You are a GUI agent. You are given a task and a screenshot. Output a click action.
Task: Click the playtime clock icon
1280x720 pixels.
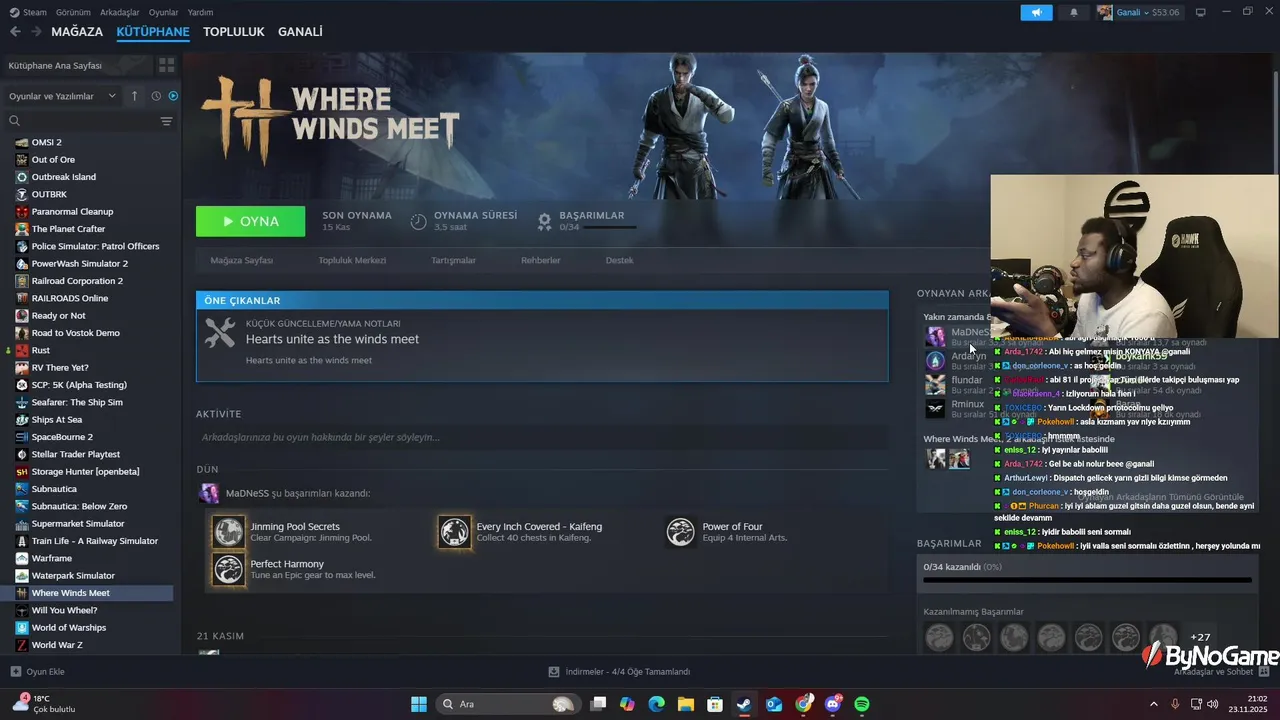point(419,221)
